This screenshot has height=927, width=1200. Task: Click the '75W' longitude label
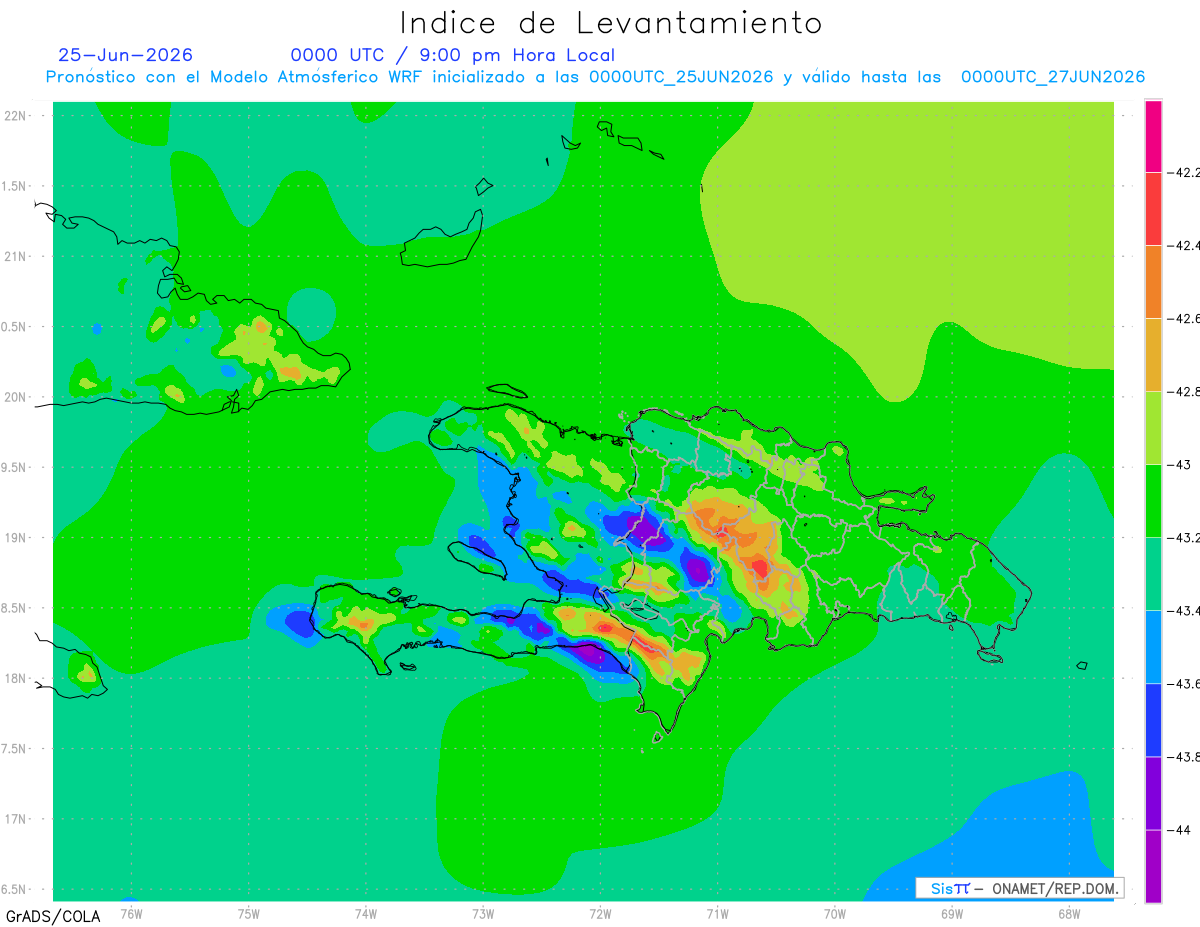point(249,912)
